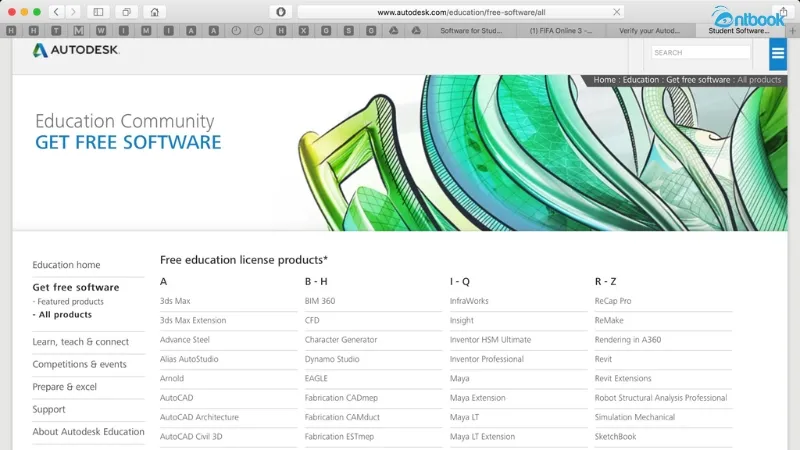Click the Safari address bar URL
This screenshot has width=800, height=450.
click(x=460, y=12)
